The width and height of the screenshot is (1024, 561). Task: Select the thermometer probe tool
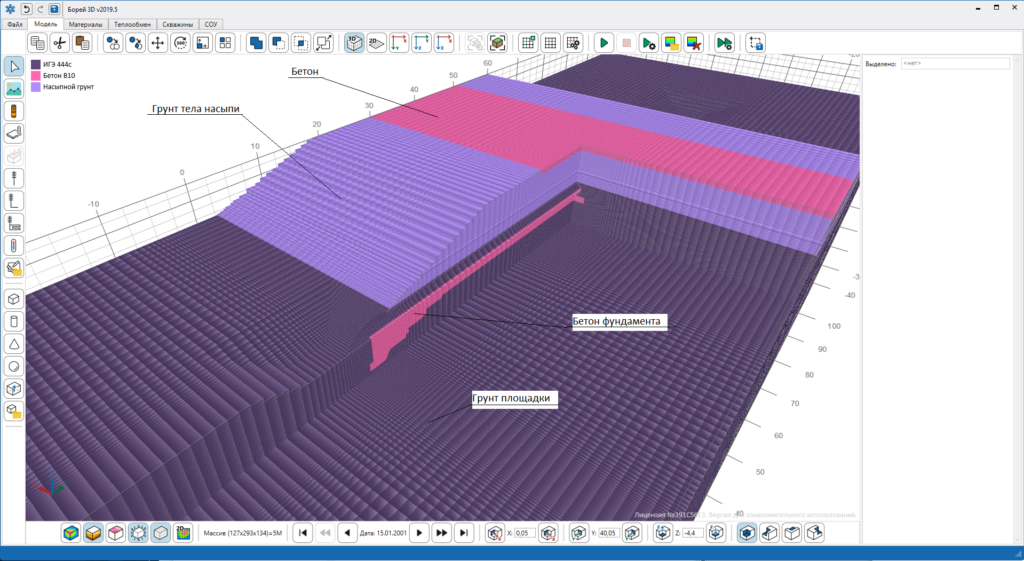tap(14, 246)
